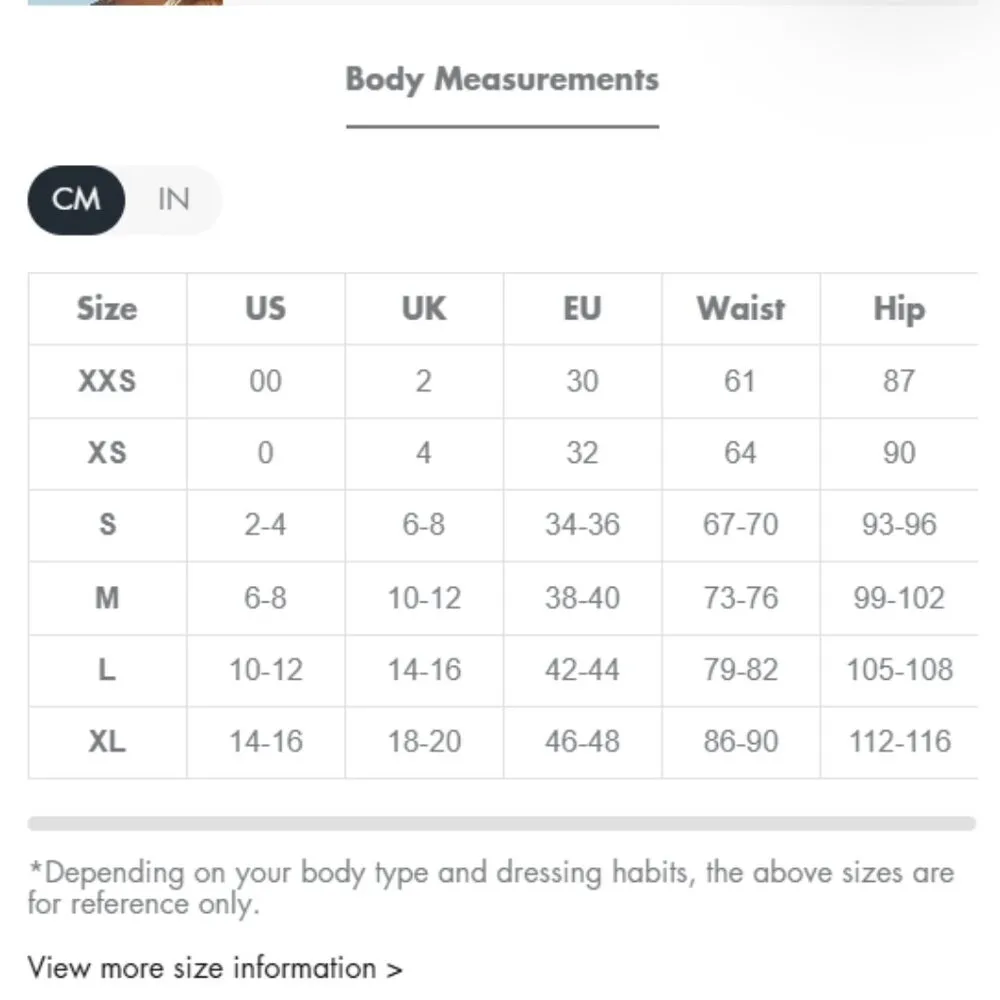Open View more size information link
Screen dimensions: 1000x1000
(213, 967)
